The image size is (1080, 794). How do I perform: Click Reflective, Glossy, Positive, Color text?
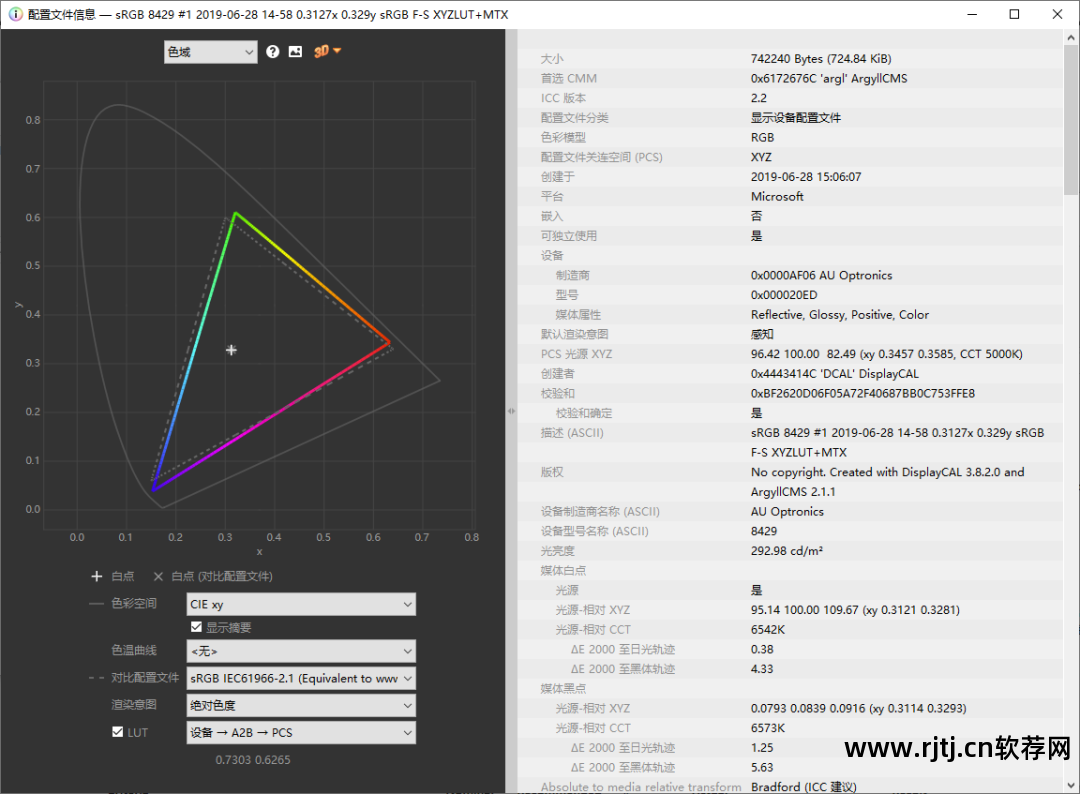840,315
